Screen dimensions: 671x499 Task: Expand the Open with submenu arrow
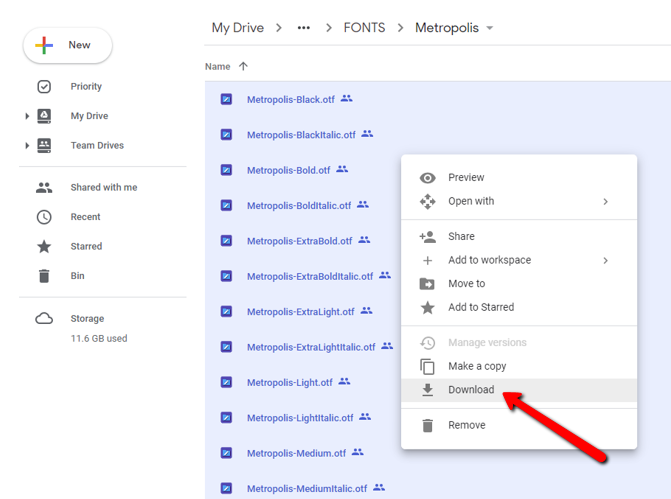pyautogui.click(x=605, y=202)
